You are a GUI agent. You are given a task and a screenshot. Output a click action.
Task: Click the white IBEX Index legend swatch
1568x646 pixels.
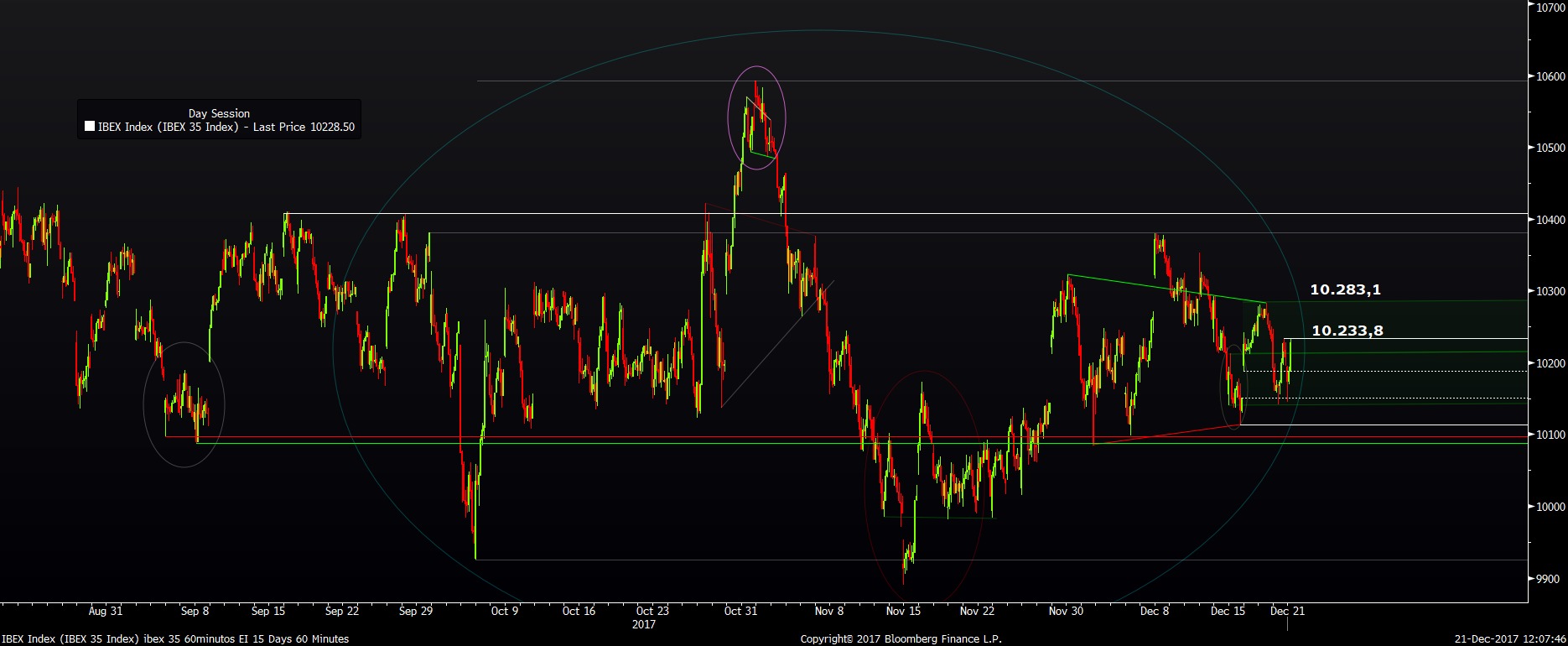90,127
